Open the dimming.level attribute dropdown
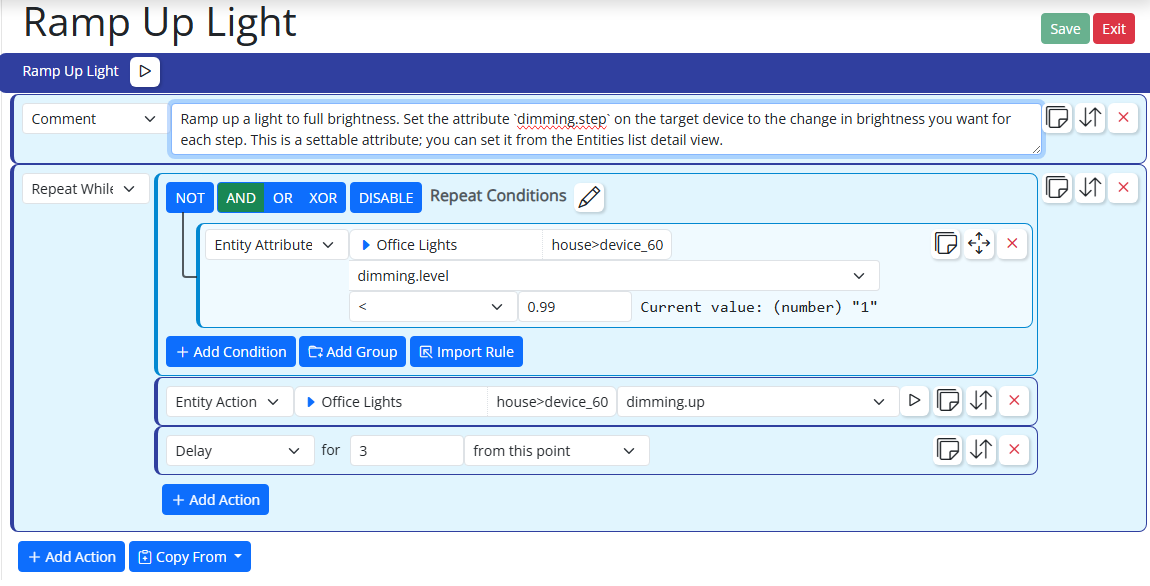 (615, 276)
